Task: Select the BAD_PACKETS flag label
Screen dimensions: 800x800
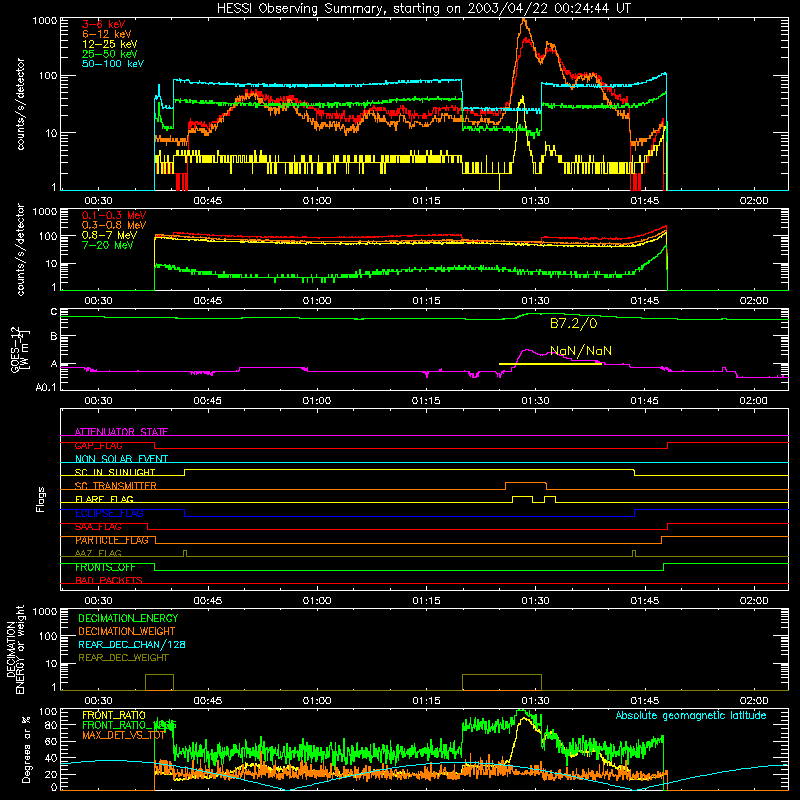Action: (109, 580)
